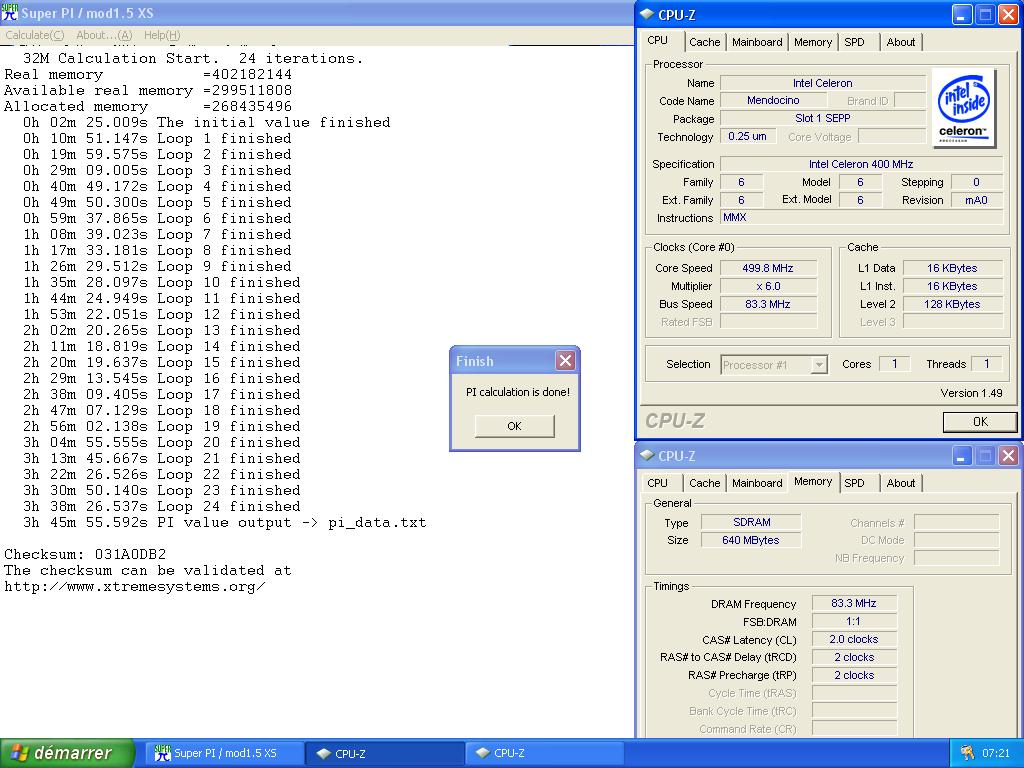The width and height of the screenshot is (1024, 768).
Task: Click the Level 2 cache "128 KBytes"
Action: pyautogui.click(x=952, y=304)
